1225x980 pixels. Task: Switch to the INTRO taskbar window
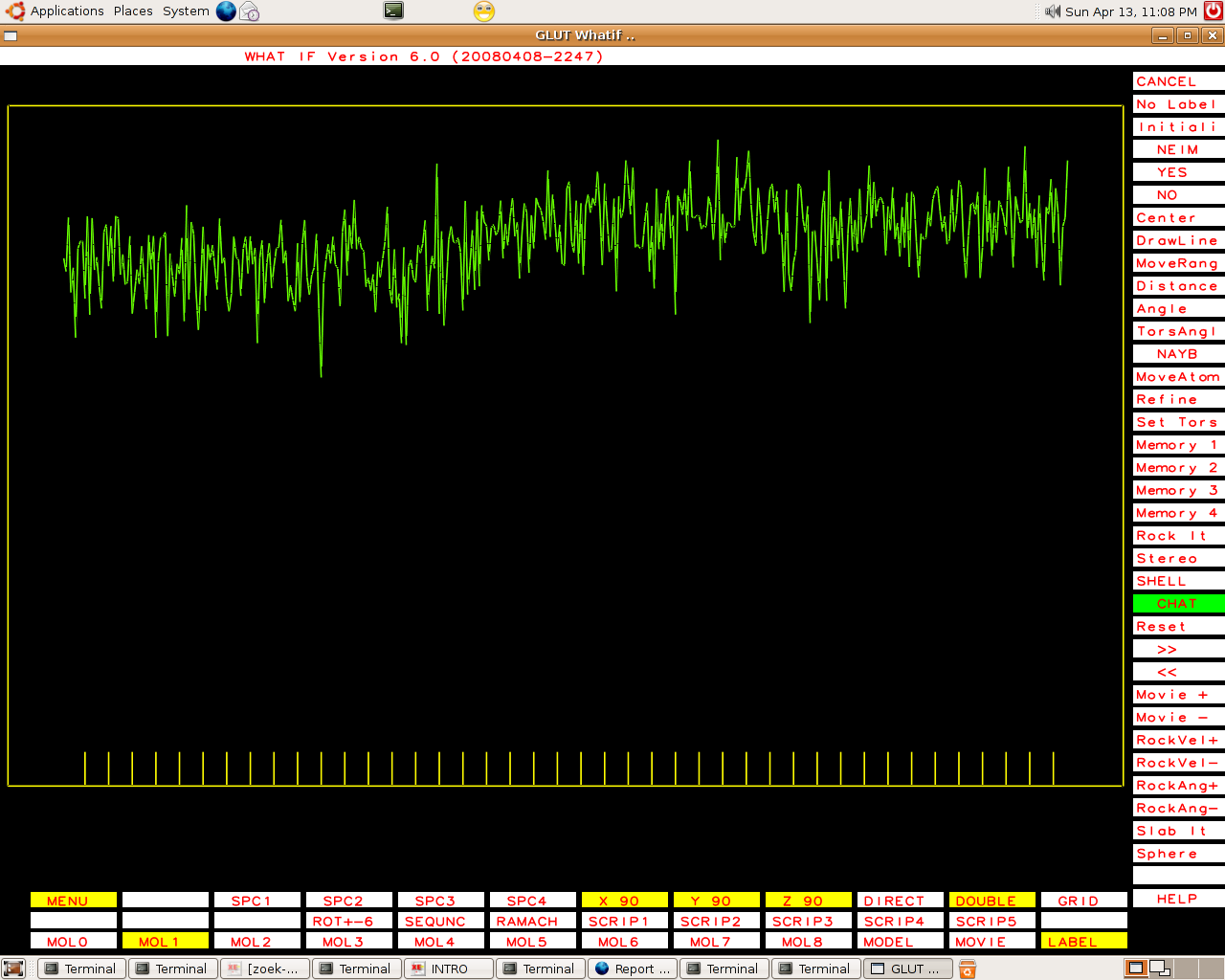pyautogui.click(x=449, y=969)
